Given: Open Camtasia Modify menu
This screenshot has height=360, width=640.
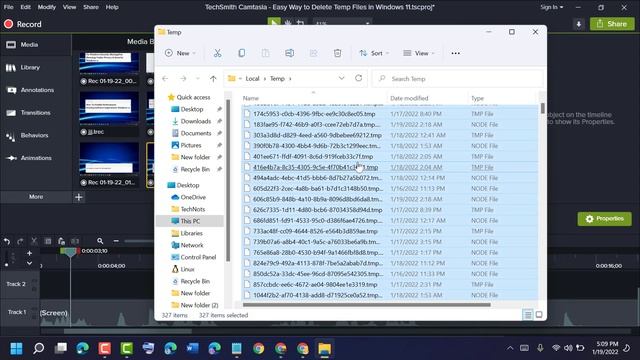Looking at the screenshot, I should (47, 7).
